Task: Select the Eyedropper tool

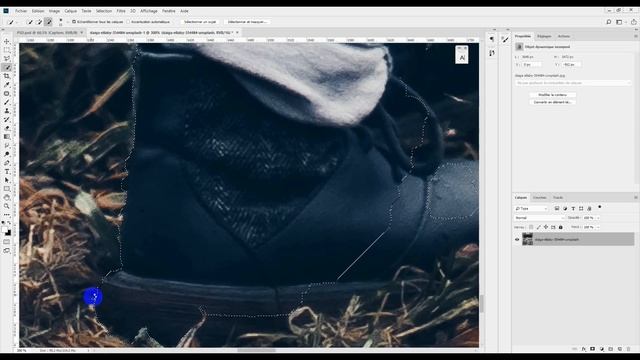Action: (7, 85)
